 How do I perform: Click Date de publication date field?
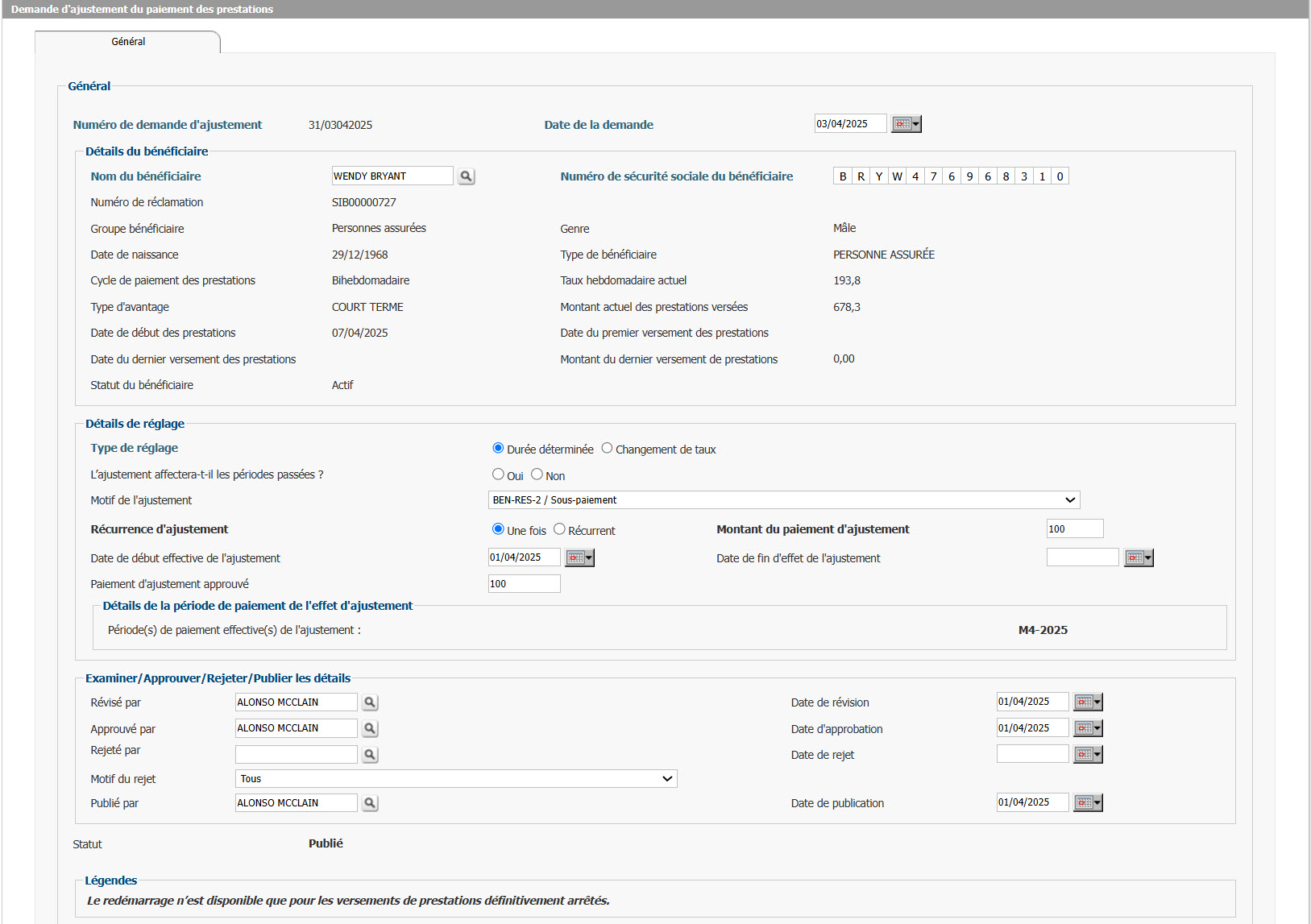pyautogui.click(x=1032, y=802)
